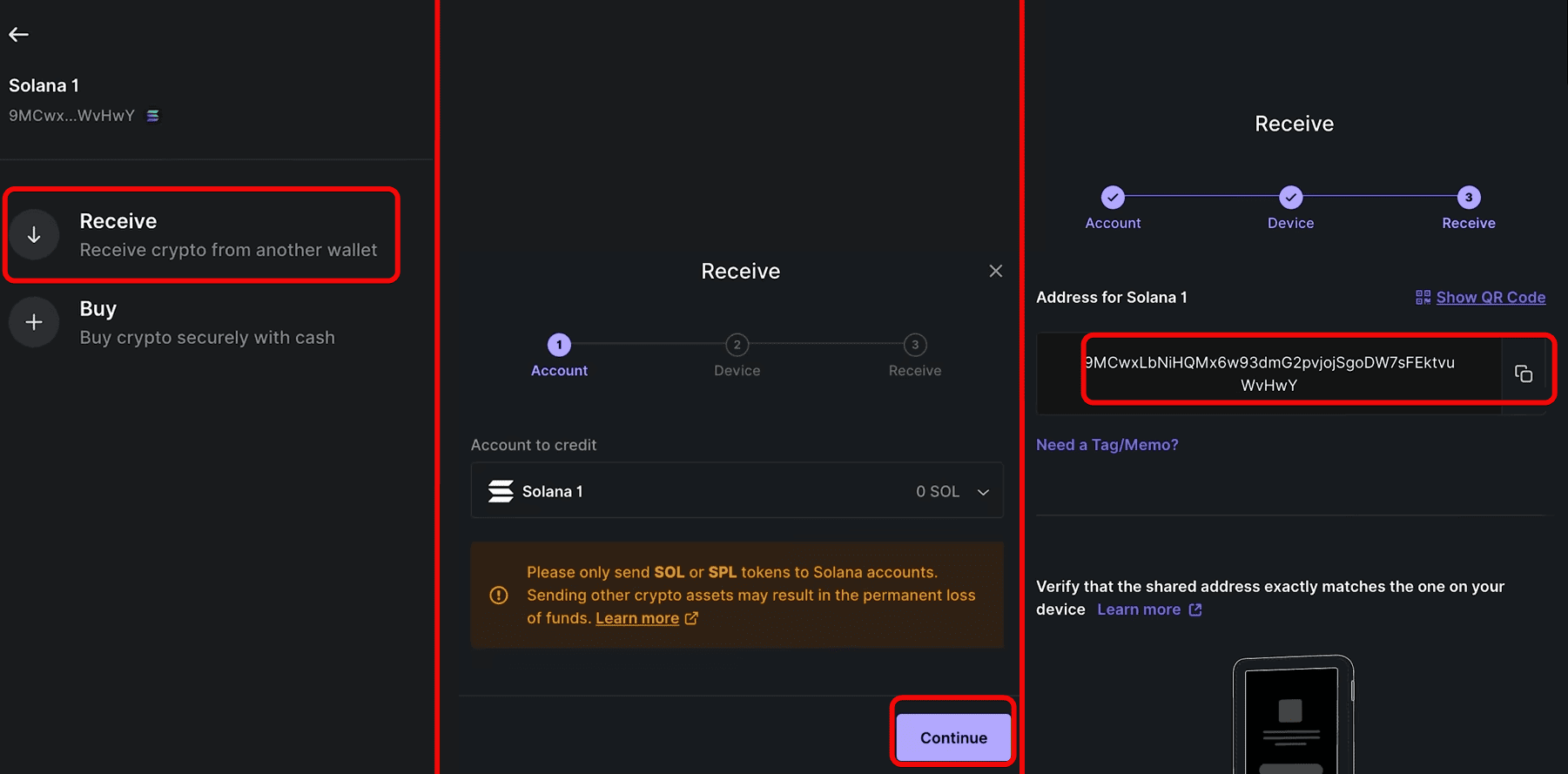Open the Show QR Code link
The width and height of the screenshot is (1568, 774).
point(1491,298)
